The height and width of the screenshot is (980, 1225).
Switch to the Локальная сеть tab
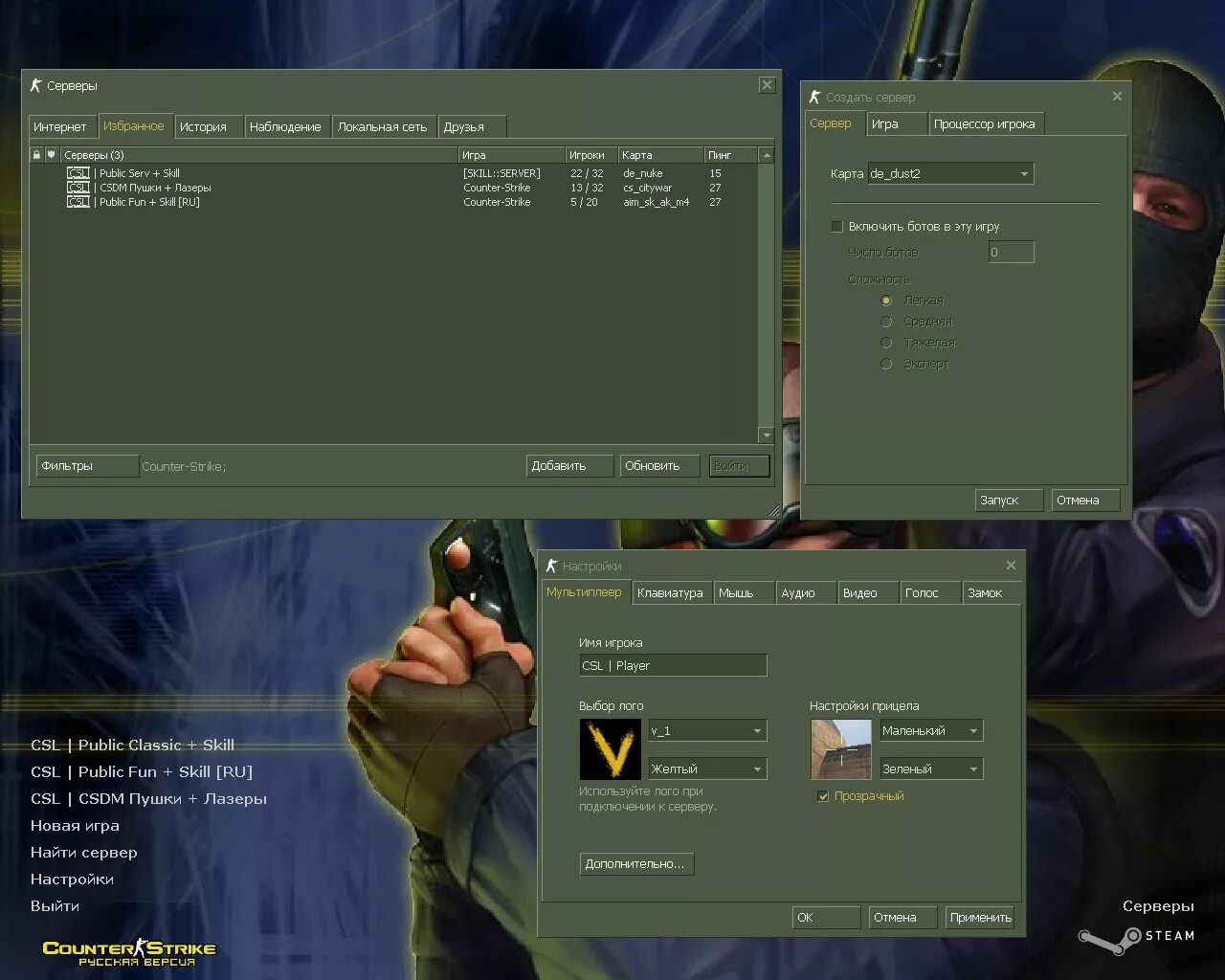[x=383, y=126]
